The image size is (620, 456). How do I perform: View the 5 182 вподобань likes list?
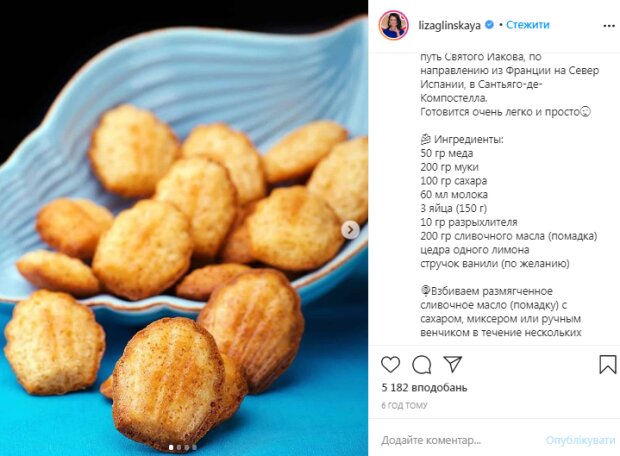coord(424,388)
